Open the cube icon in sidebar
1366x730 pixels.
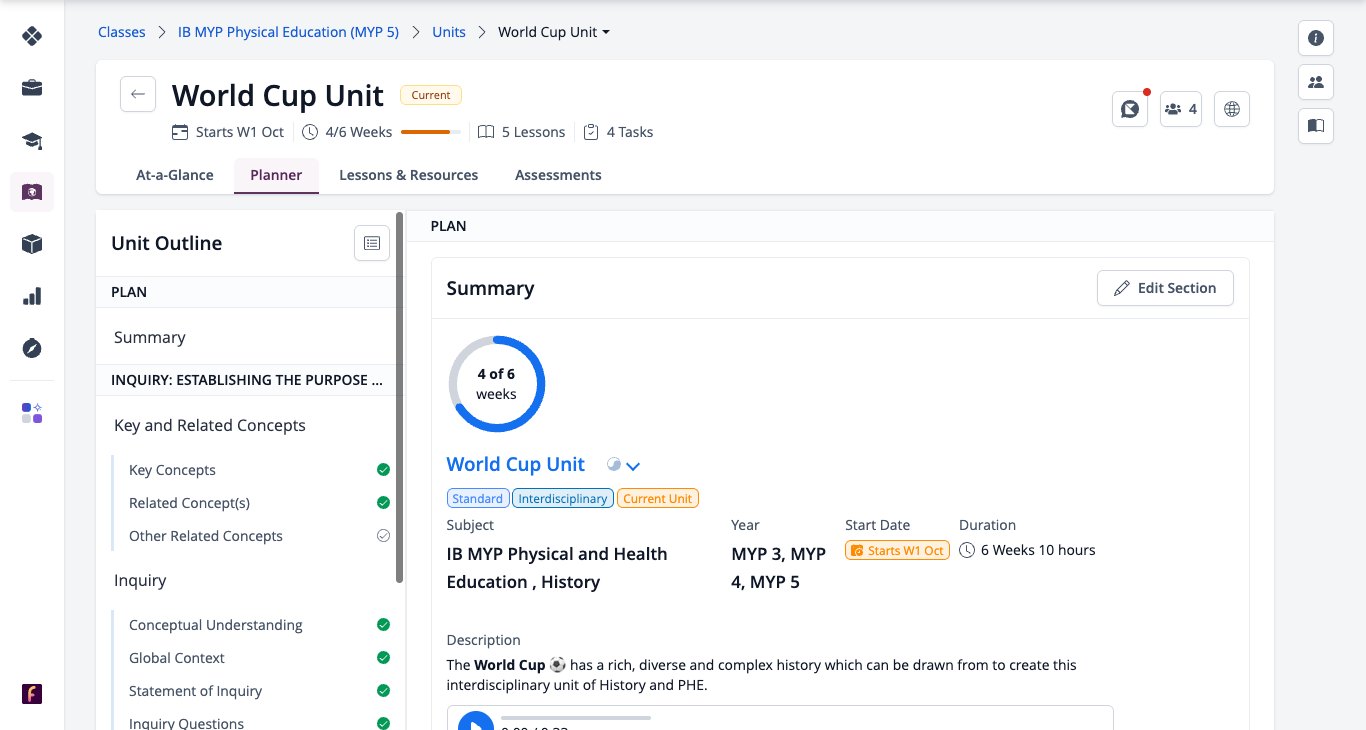[32, 244]
